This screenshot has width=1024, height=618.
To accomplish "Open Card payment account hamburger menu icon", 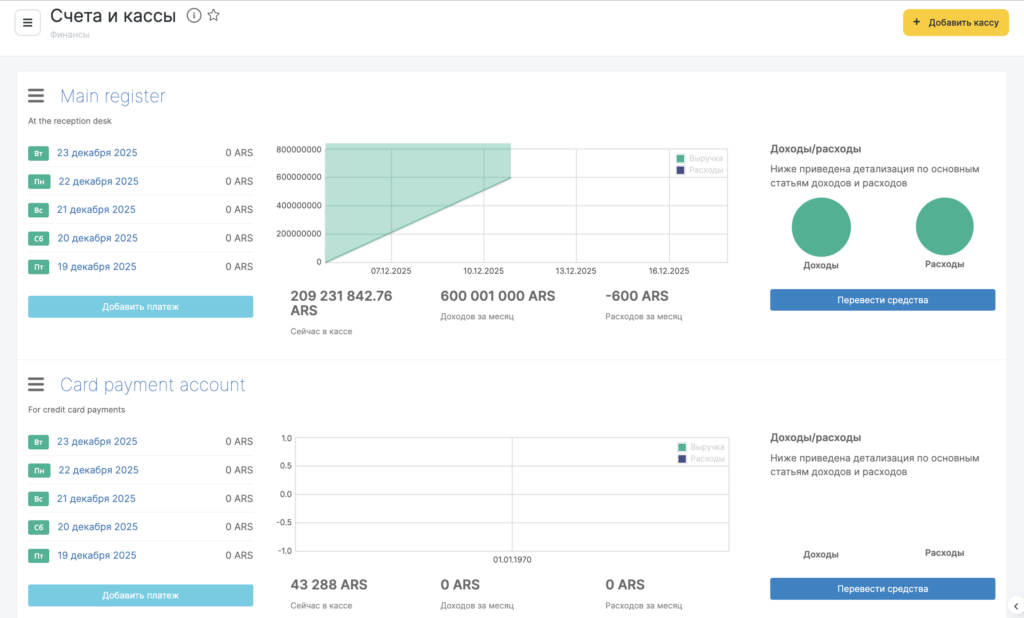I will tap(36, 385).
